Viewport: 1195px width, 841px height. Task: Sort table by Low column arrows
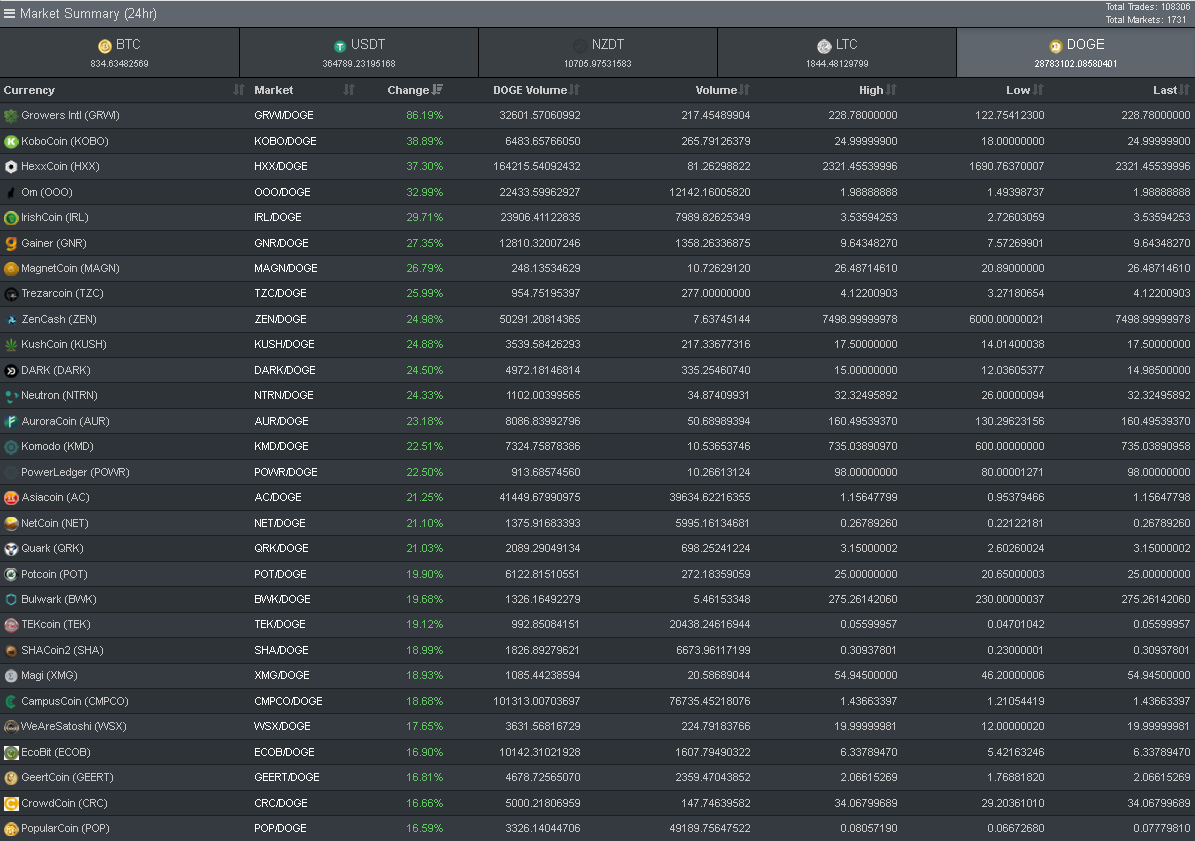pos(1038,90)
